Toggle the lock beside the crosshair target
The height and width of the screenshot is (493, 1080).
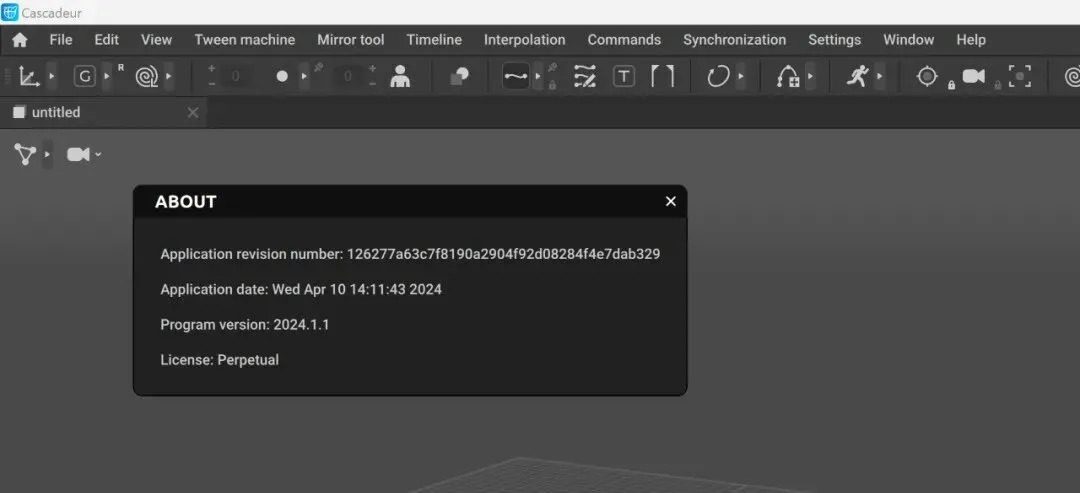click(951, 85)
